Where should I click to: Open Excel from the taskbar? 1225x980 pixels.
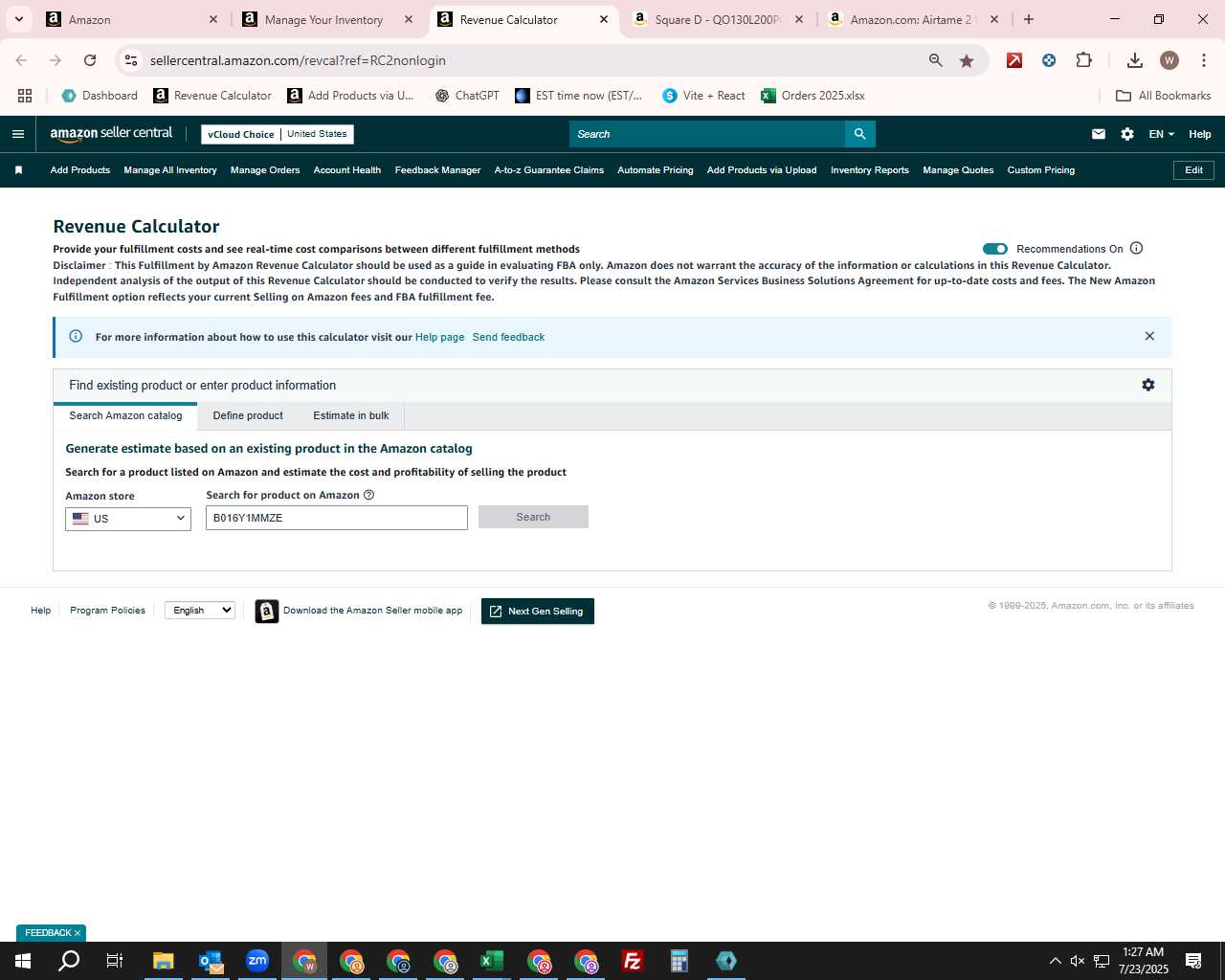point(492,961)
